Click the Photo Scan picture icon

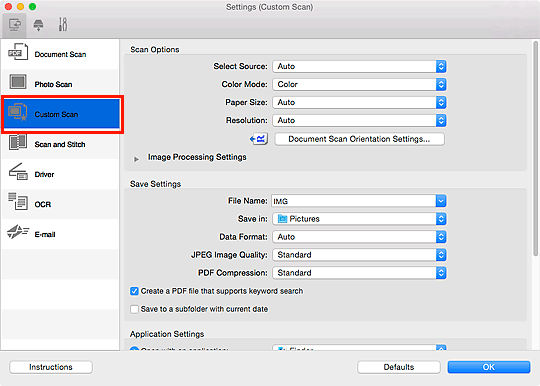(x=18, y=82)
